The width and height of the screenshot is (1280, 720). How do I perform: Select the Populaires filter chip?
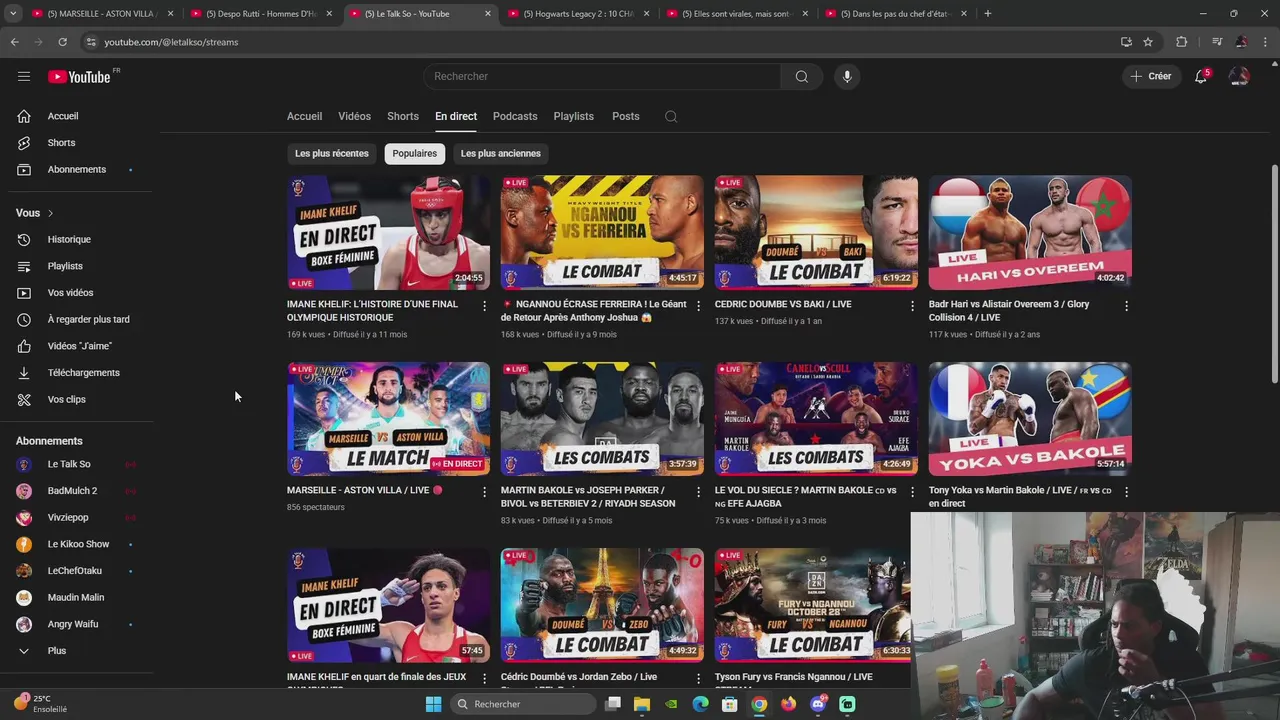pos(415,153)
